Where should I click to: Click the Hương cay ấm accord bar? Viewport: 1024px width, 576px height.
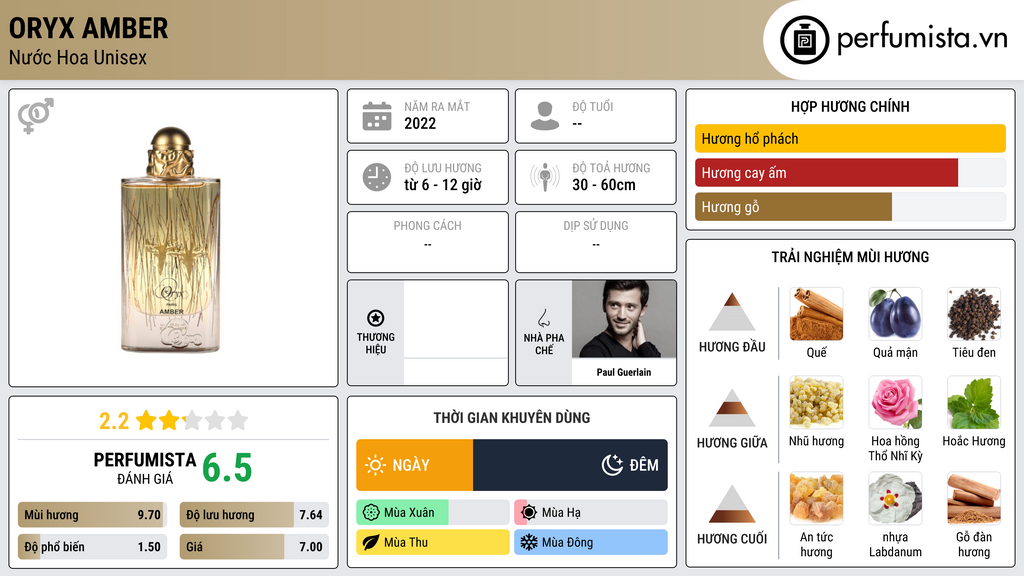[850, 173]
